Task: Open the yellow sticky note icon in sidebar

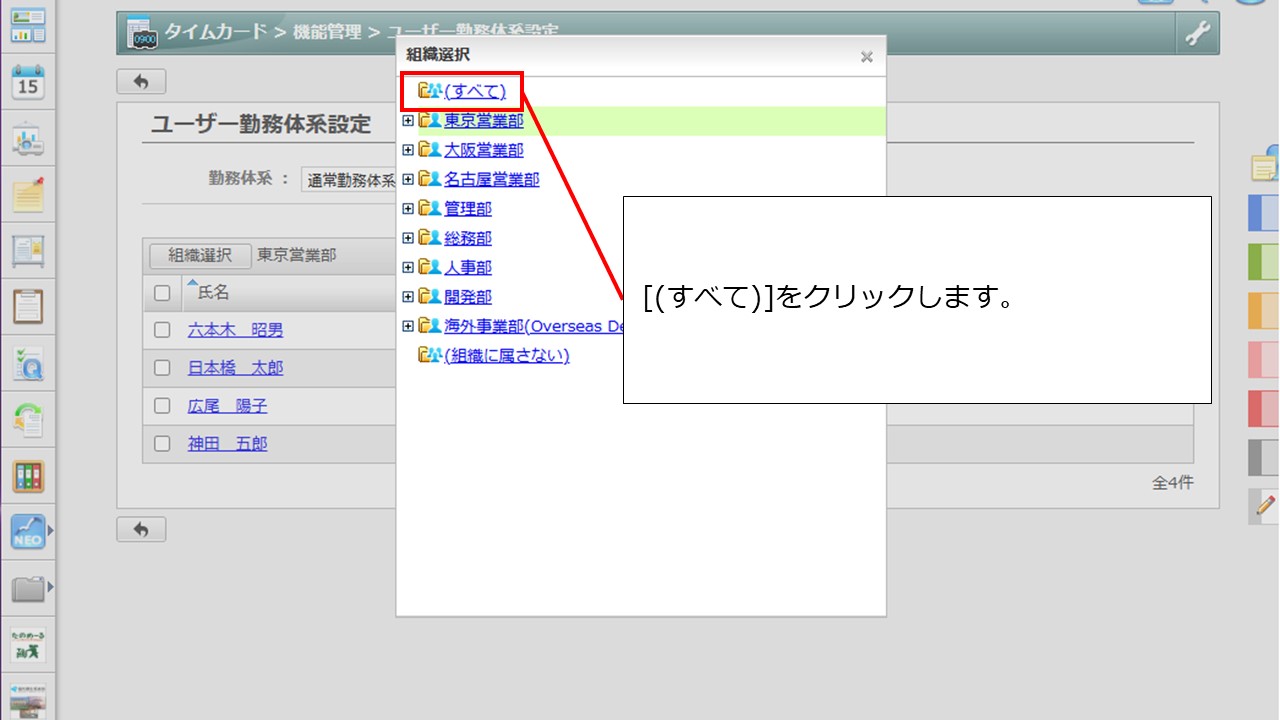Action: pos(28,194)
